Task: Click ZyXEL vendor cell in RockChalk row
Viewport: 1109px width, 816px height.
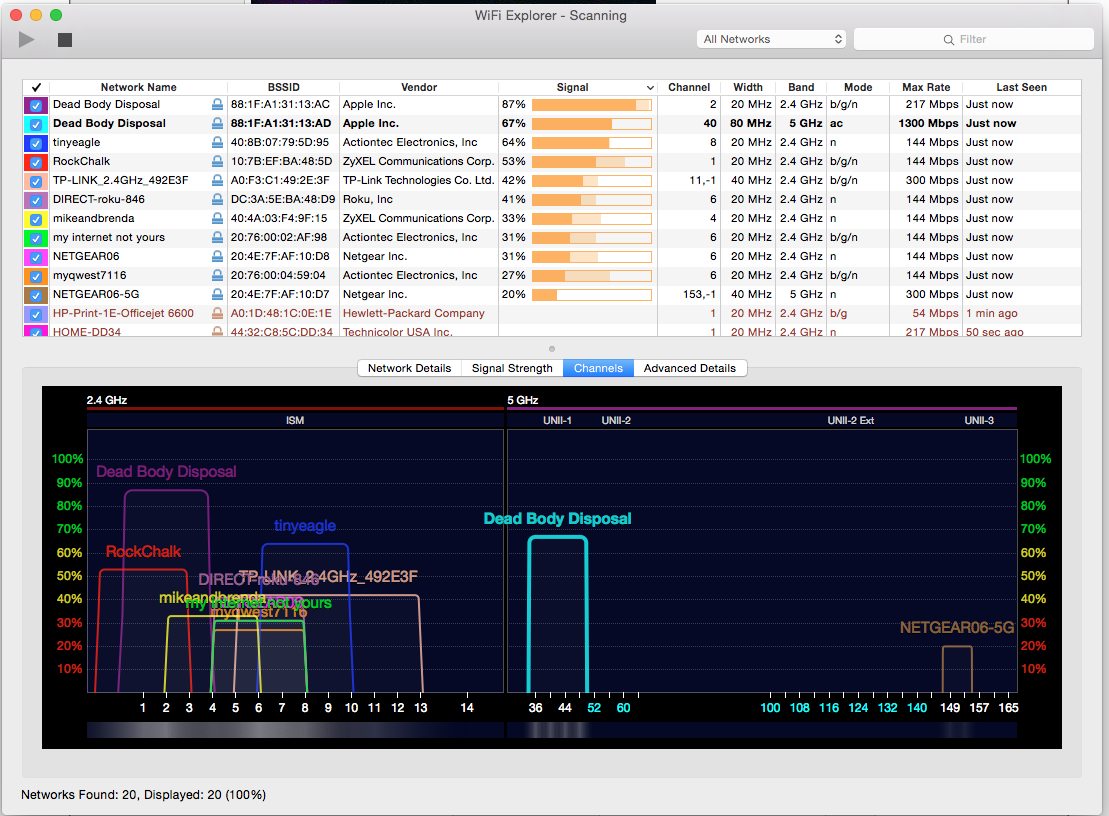Action: 419,161
